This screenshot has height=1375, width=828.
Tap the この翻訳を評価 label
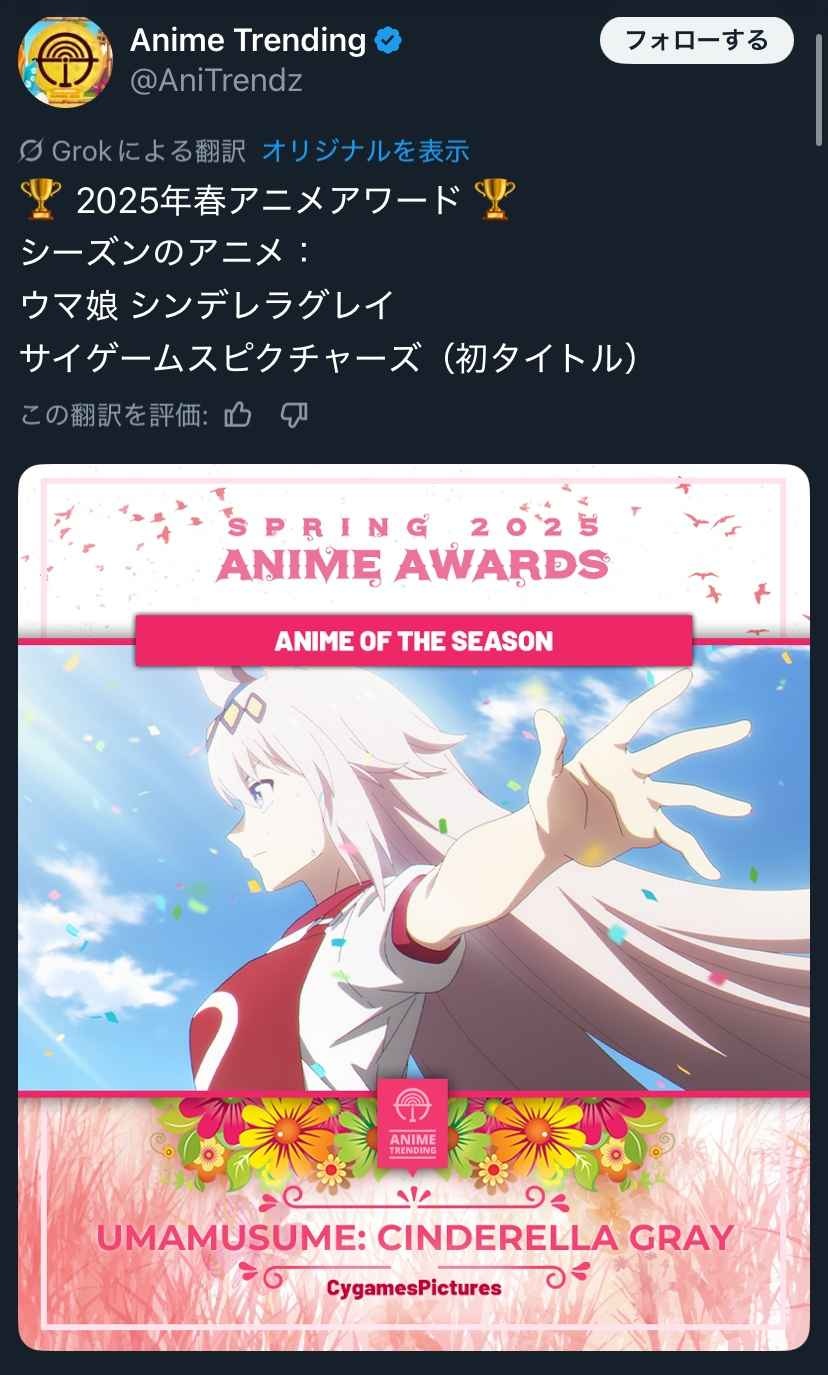(x=114, y=415)
